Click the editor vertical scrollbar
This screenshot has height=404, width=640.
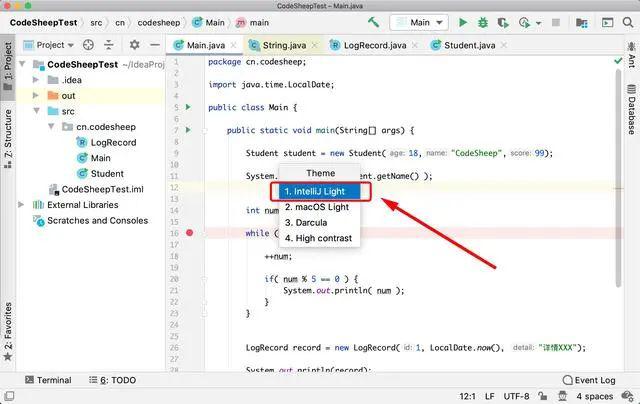tap(618, 178)
